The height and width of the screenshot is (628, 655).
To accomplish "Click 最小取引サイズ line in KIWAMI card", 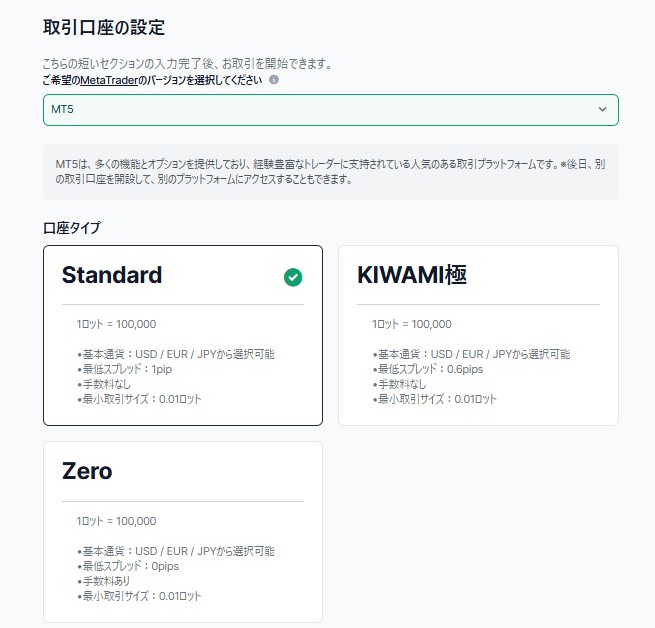I will (x=434, y=399).
